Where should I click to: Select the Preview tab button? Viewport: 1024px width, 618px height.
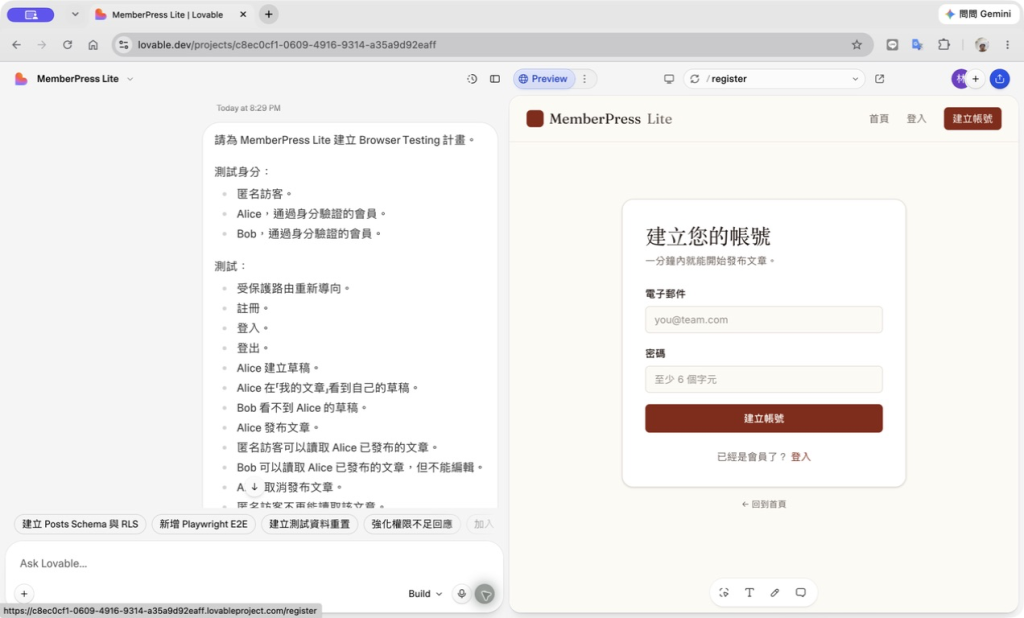(x=543, y=79)
